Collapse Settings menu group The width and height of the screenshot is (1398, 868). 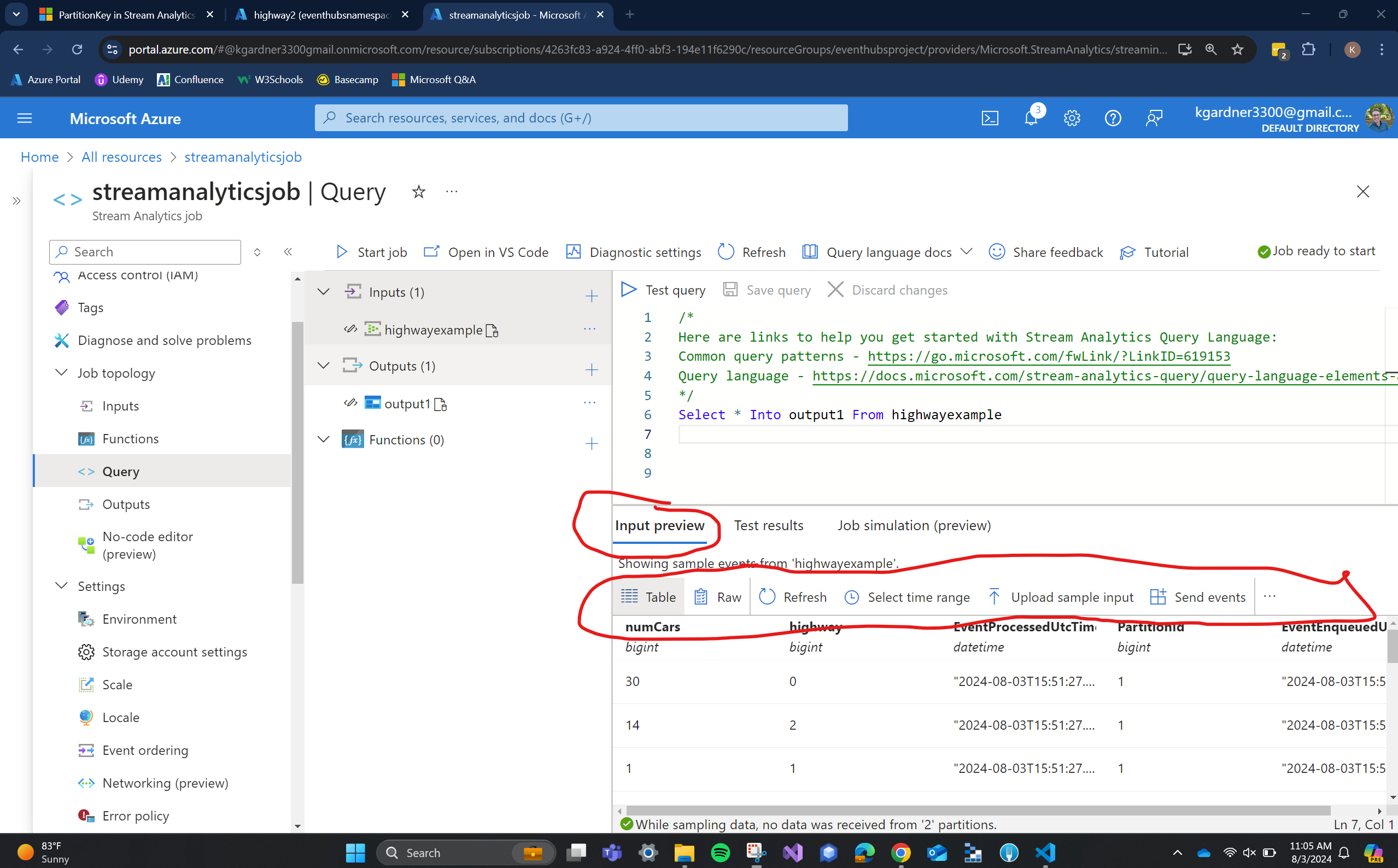click(x=61, y=586)
